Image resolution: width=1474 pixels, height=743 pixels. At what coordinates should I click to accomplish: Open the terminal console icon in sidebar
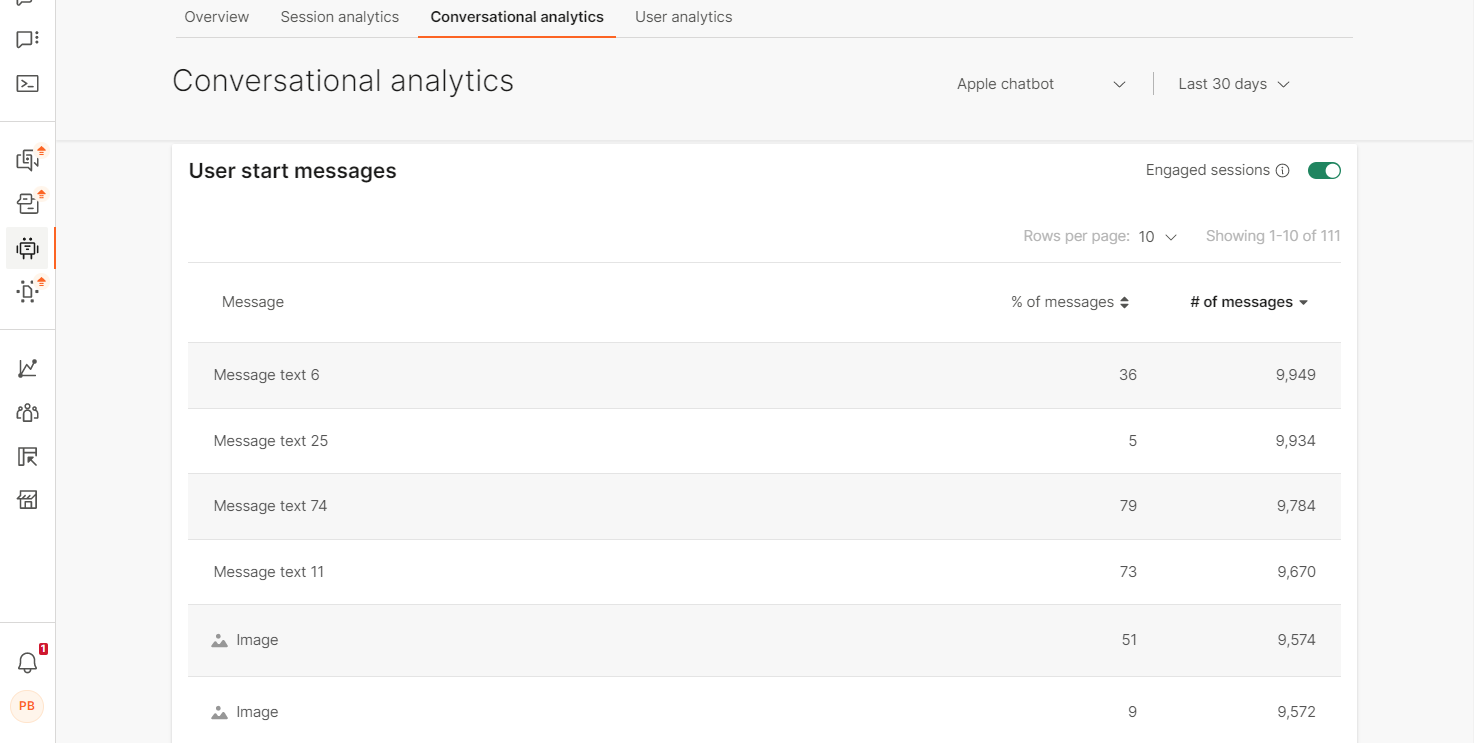pos(28,84)
